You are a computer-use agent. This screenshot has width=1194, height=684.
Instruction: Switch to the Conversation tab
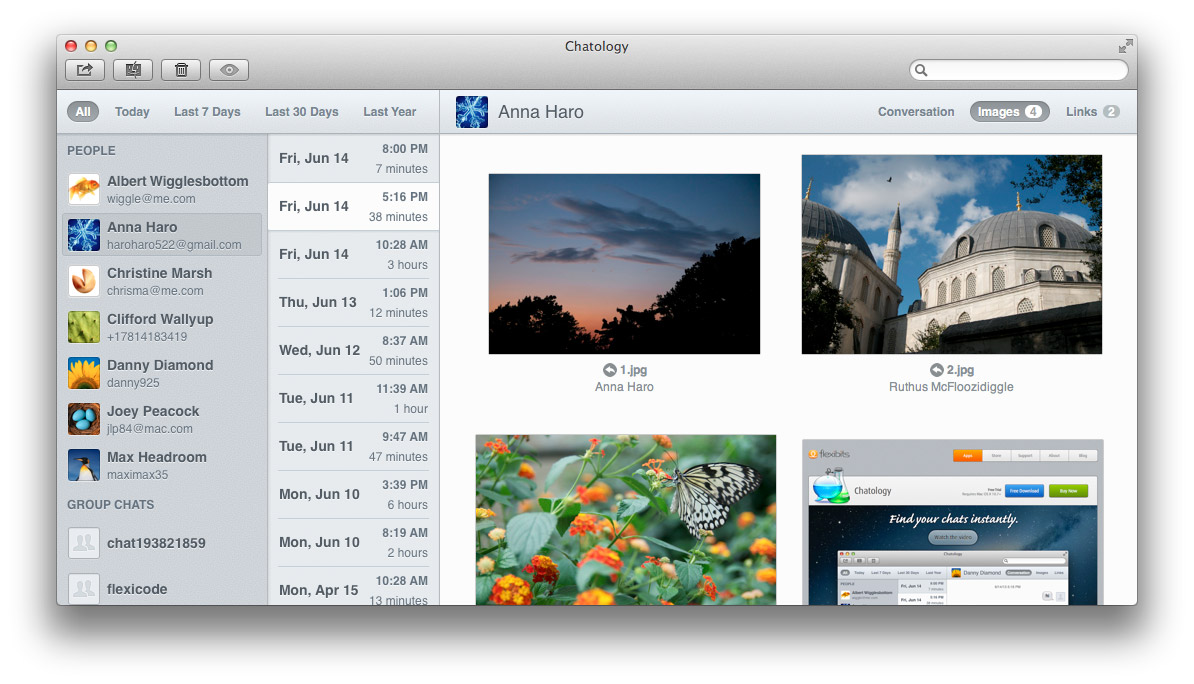[x=916, y=112]
